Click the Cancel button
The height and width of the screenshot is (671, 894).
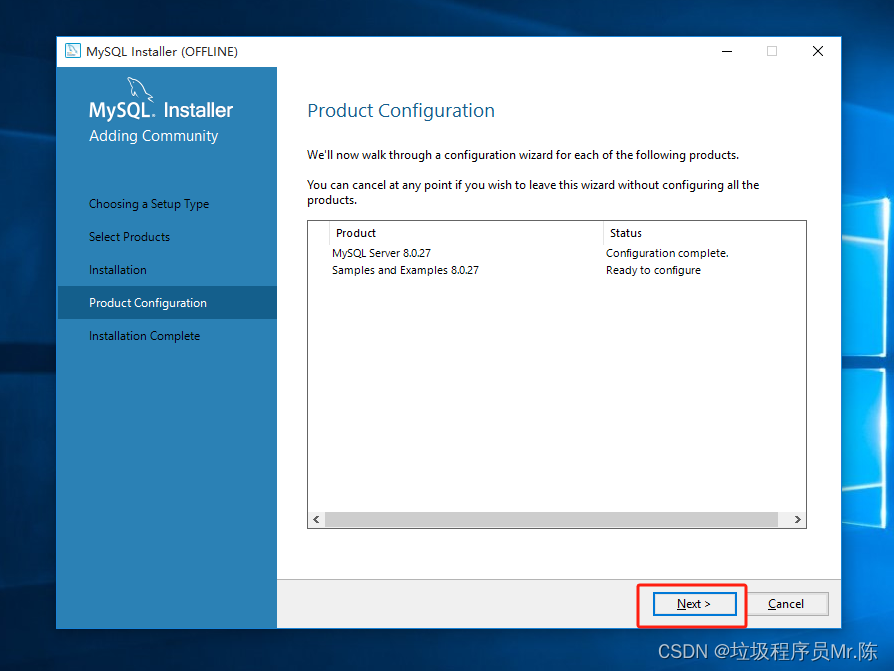pos(786,604)
